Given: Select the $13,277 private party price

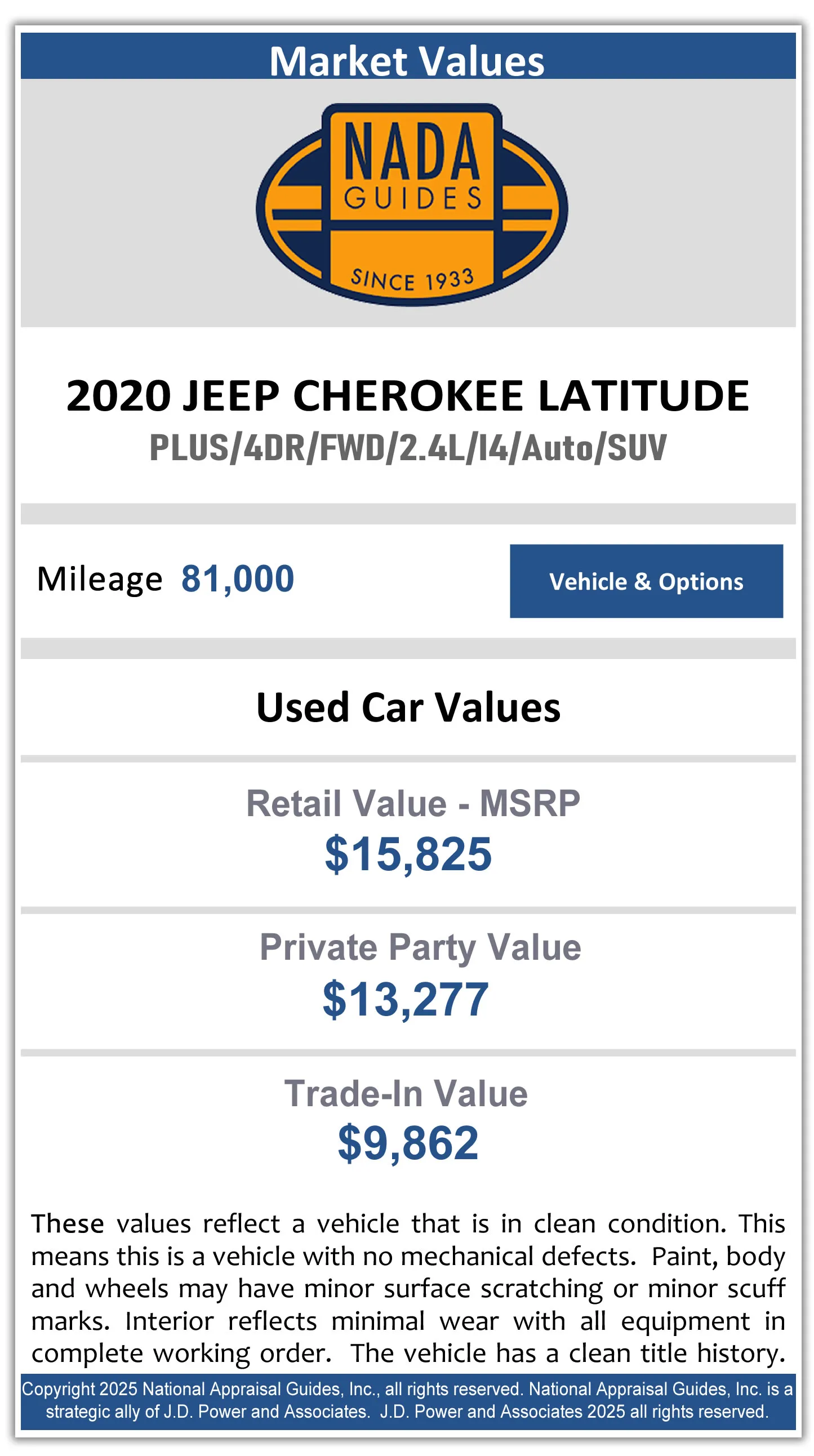Looking at the screenshot, I should tap(405, 999).
